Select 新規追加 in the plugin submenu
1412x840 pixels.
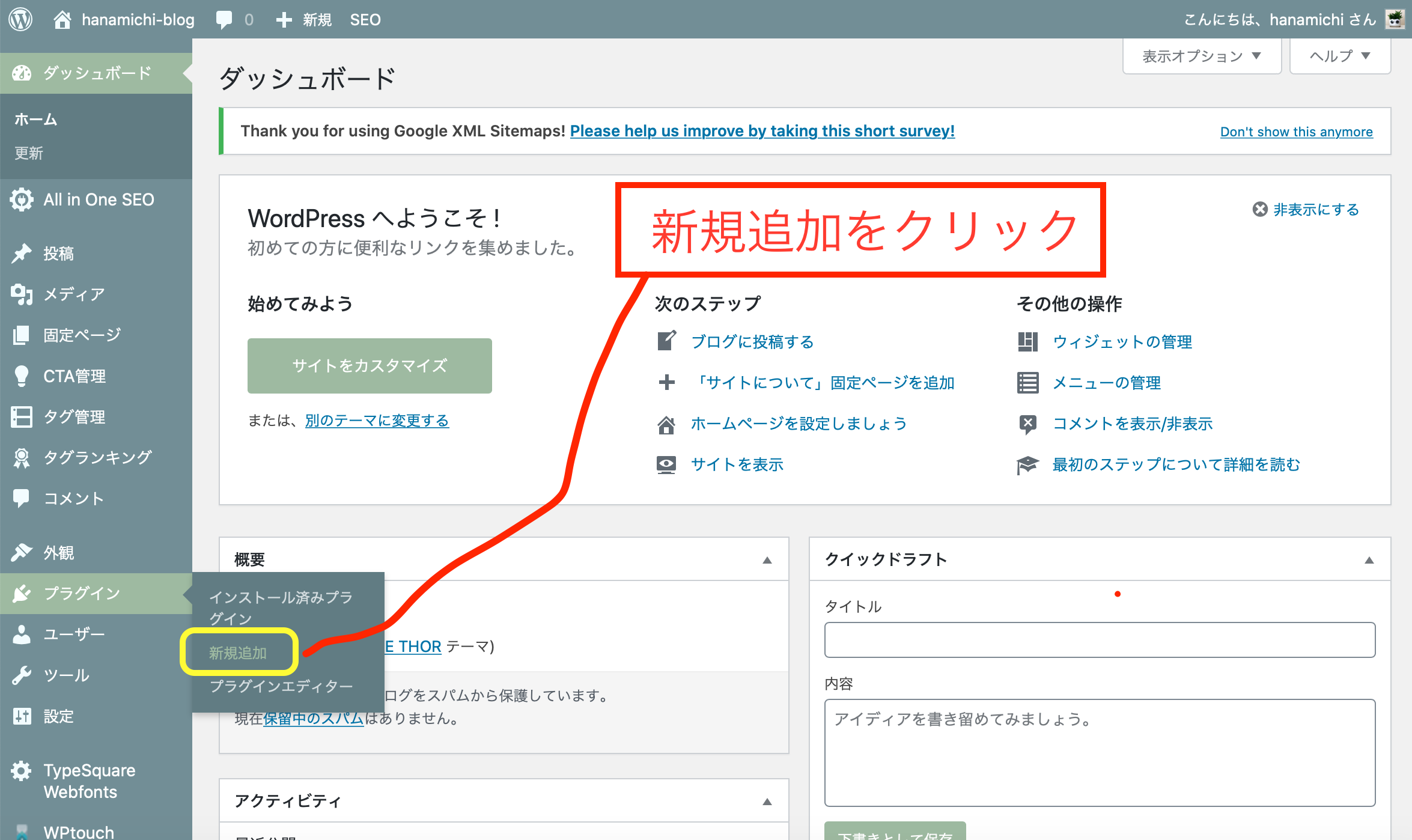click(238, 653)
